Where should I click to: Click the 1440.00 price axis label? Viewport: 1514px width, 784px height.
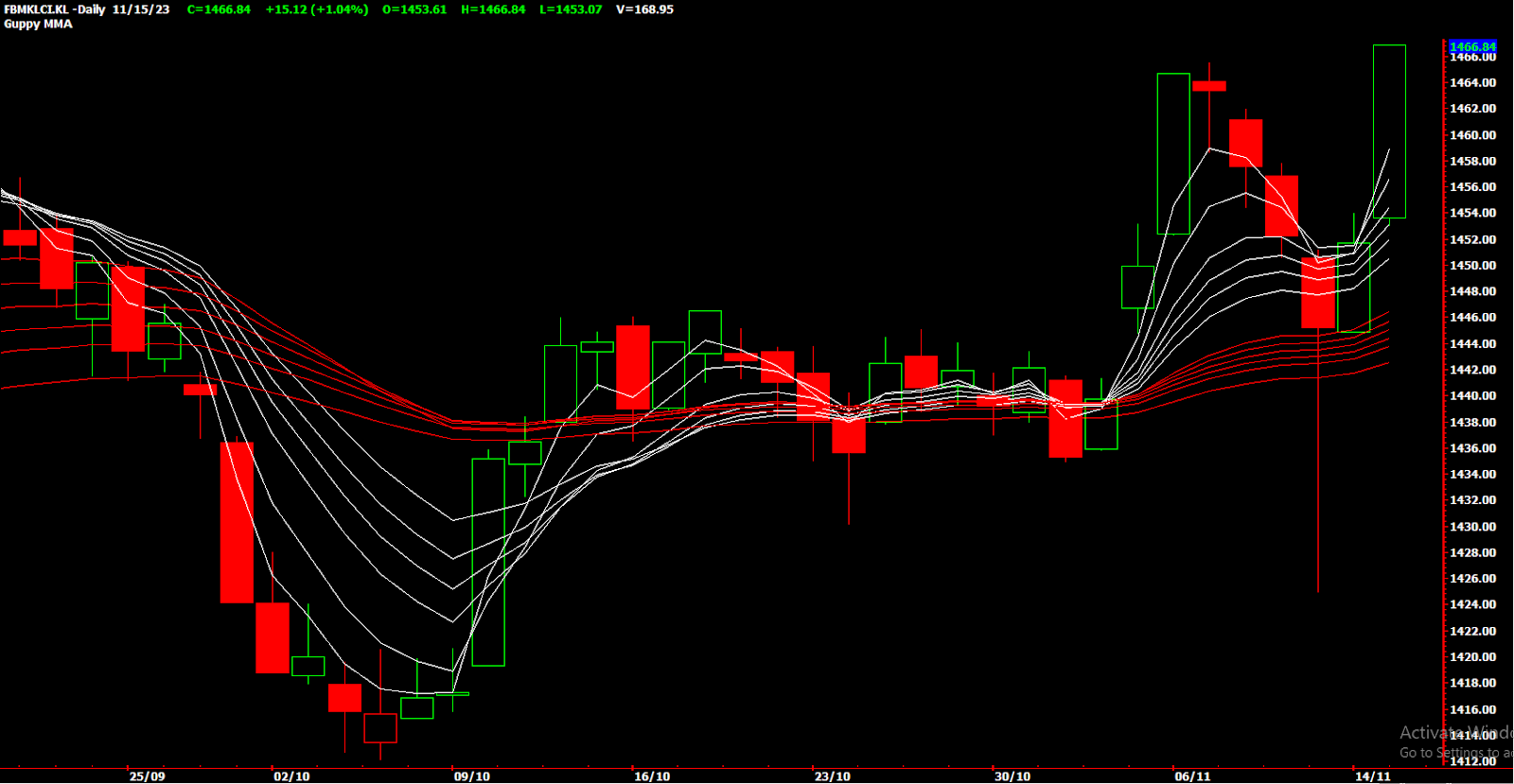tap(1473, 396)
